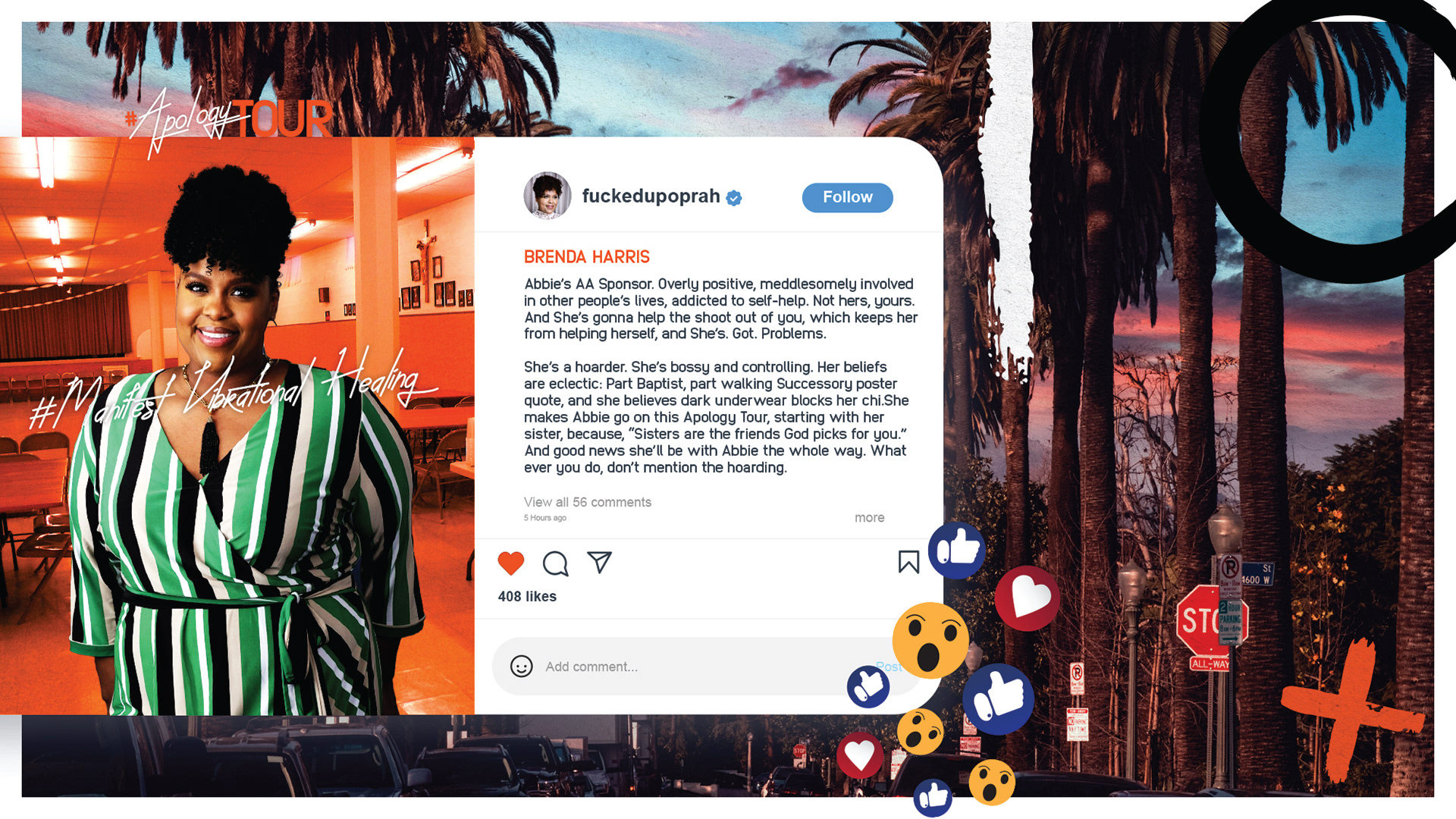Open the emoji picker smiley icon
The width and height of the screenshot is (1456, 819).
pos(521,667)
